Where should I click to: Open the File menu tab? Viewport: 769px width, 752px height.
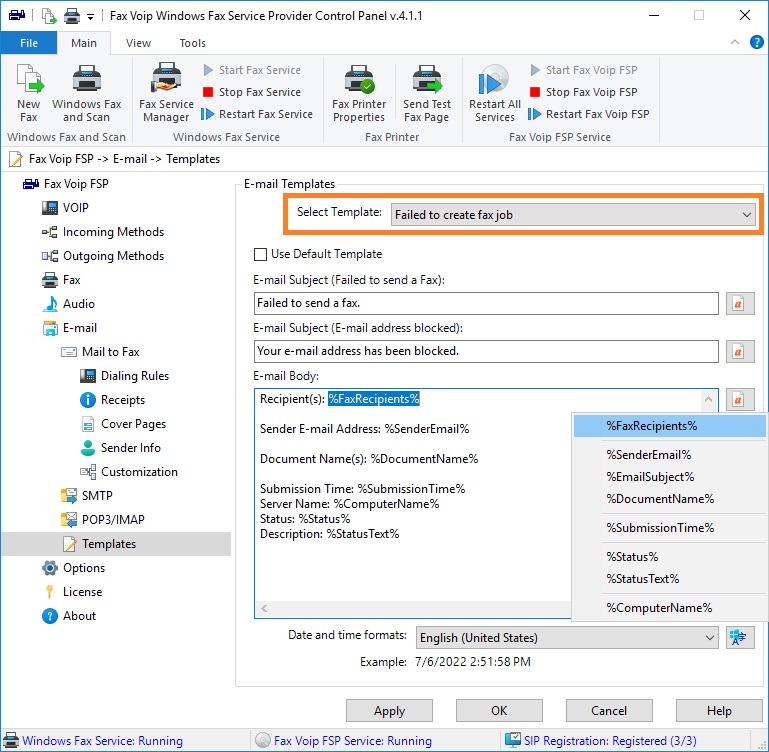[x=29, y=43]
